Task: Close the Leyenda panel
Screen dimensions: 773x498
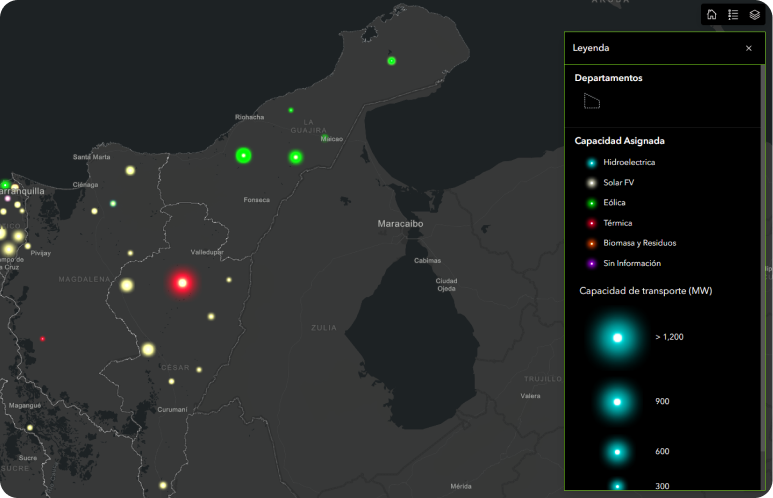Action: [x=748, y=48]
